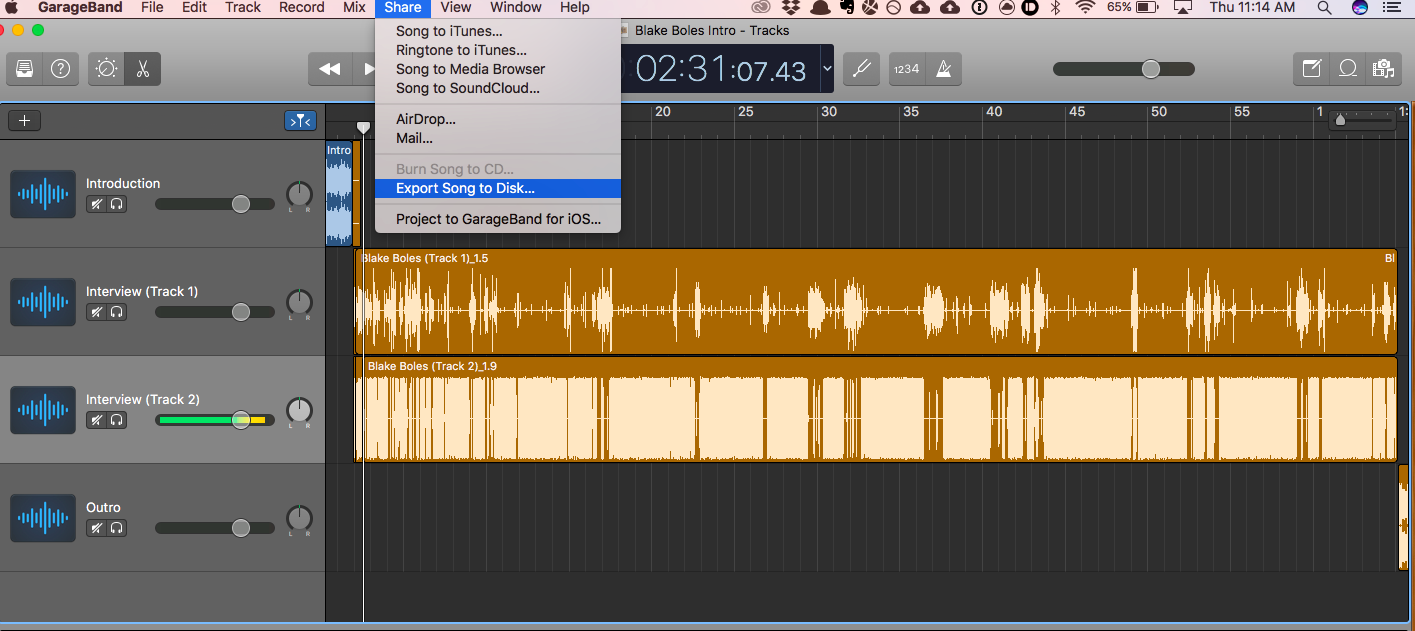Open the Media Browser button
The image size is (1415, 631).
pos(1384,69)
